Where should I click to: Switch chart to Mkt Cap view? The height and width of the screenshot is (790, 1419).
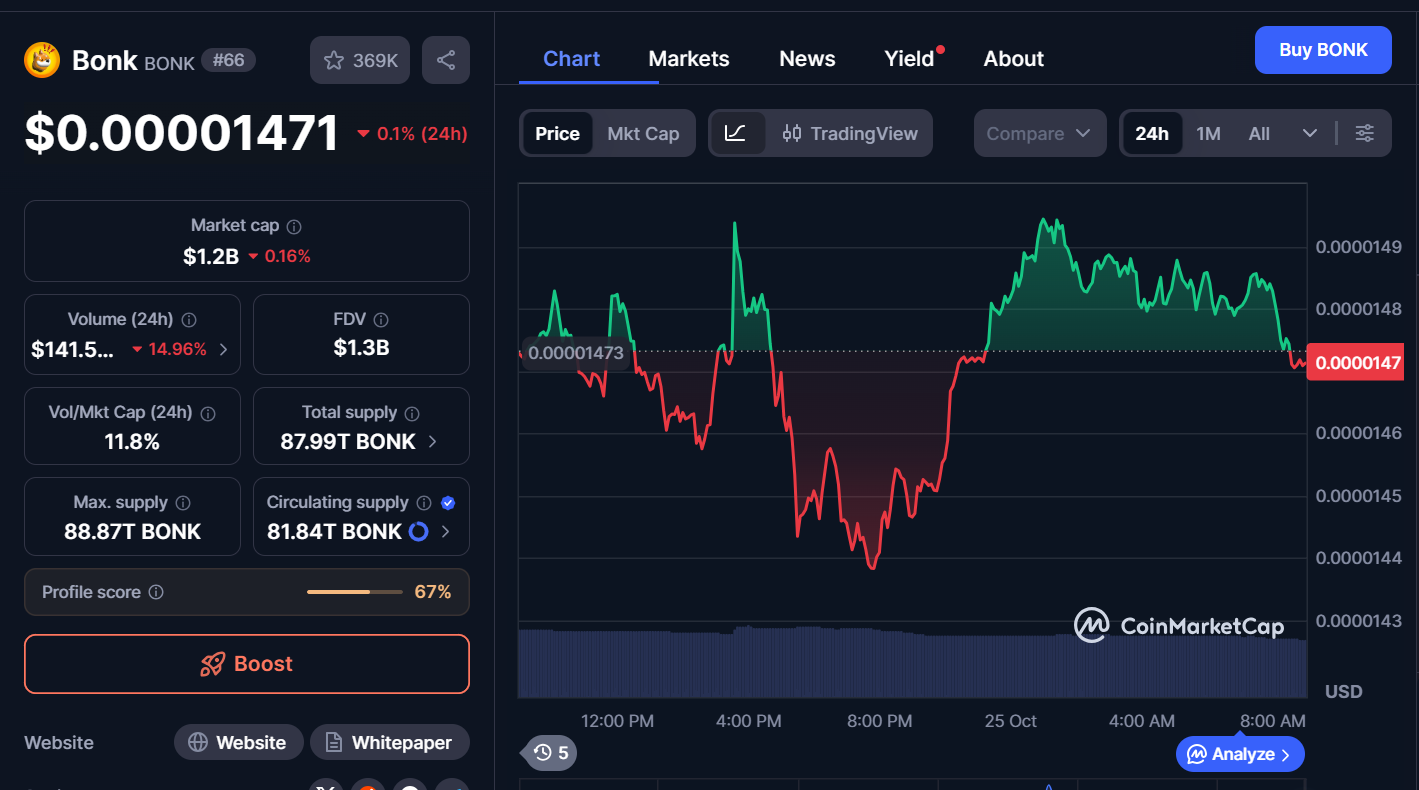[643, 133]
